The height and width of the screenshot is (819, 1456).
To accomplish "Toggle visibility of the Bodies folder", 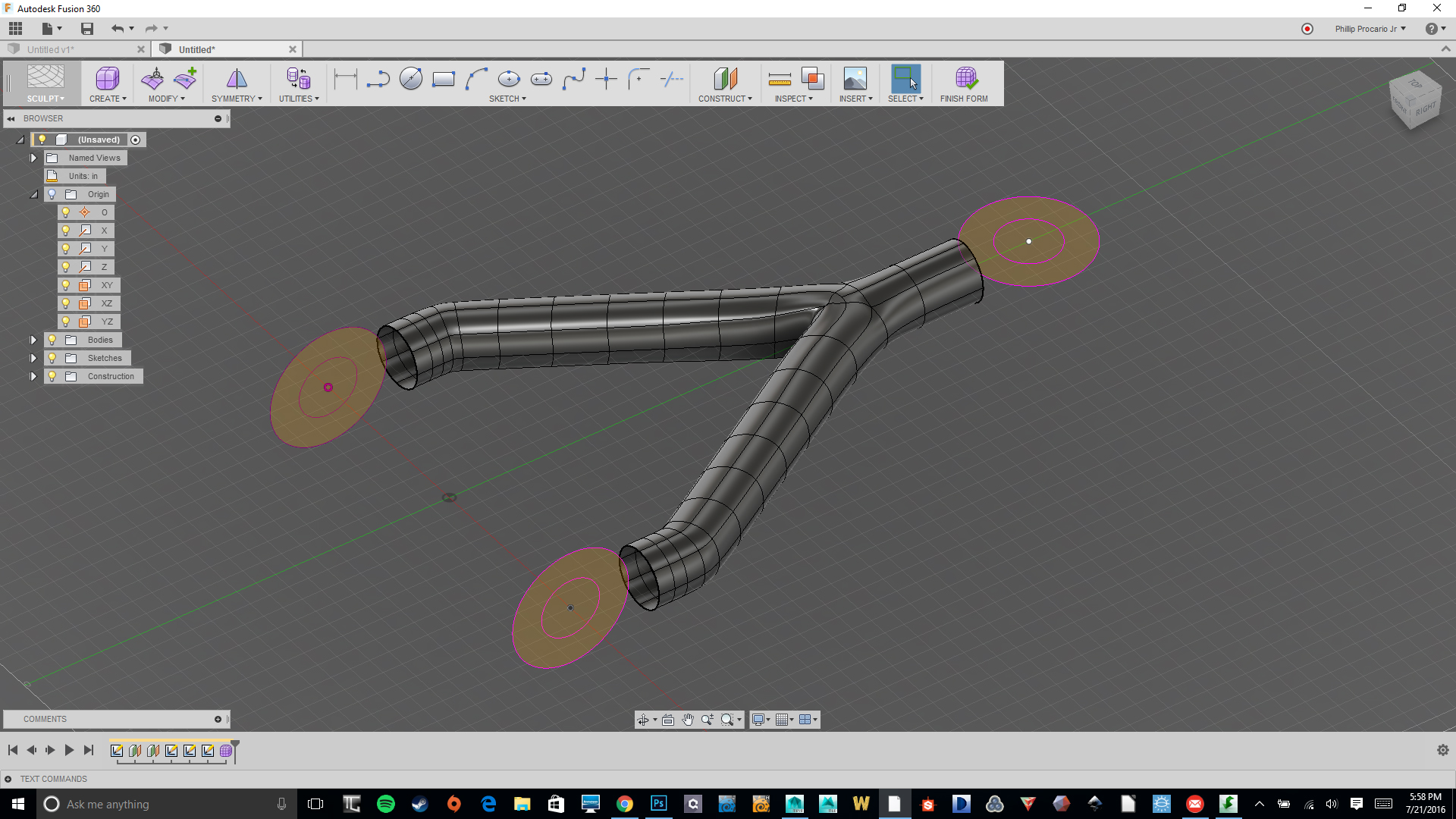I will [x=52, y=340].
